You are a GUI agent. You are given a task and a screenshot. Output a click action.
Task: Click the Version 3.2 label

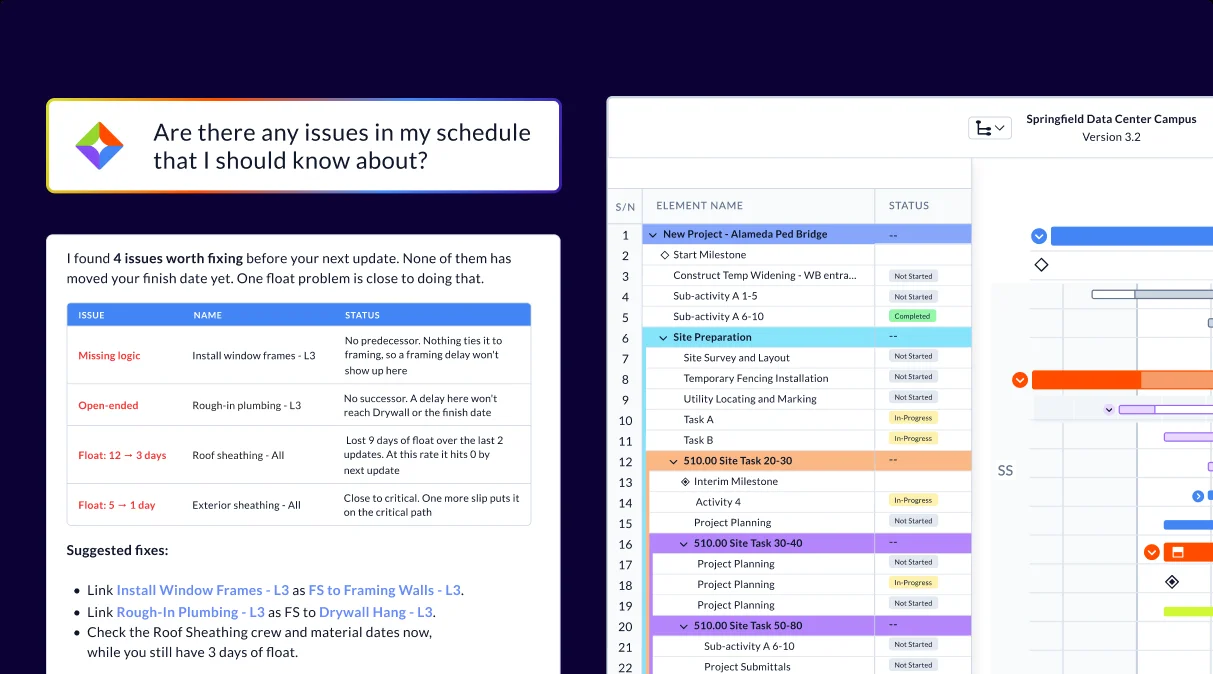click(1111, 137)
